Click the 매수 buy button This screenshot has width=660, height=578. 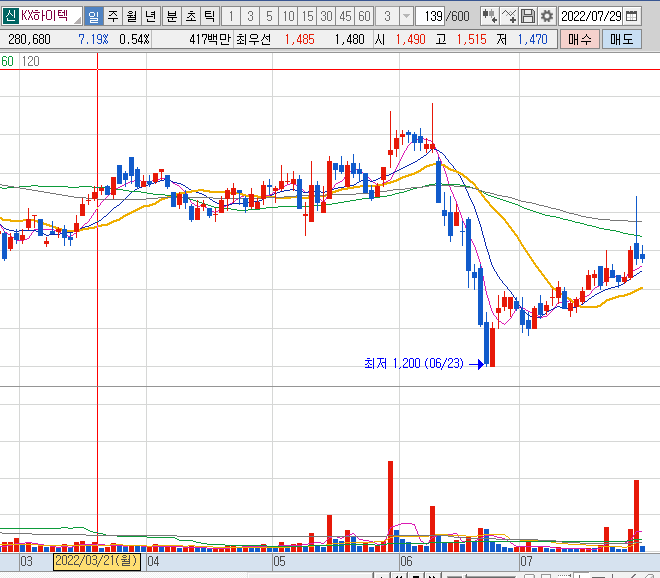[x=580, y=40]
